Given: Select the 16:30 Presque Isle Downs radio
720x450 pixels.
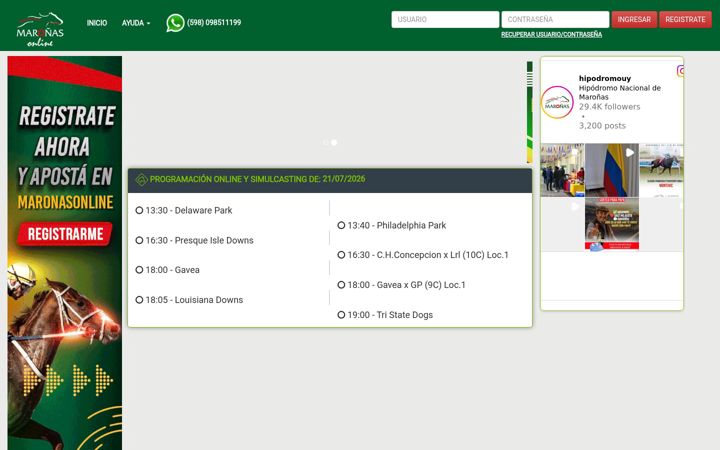Looking at the screenshot, I should [139, 240].
